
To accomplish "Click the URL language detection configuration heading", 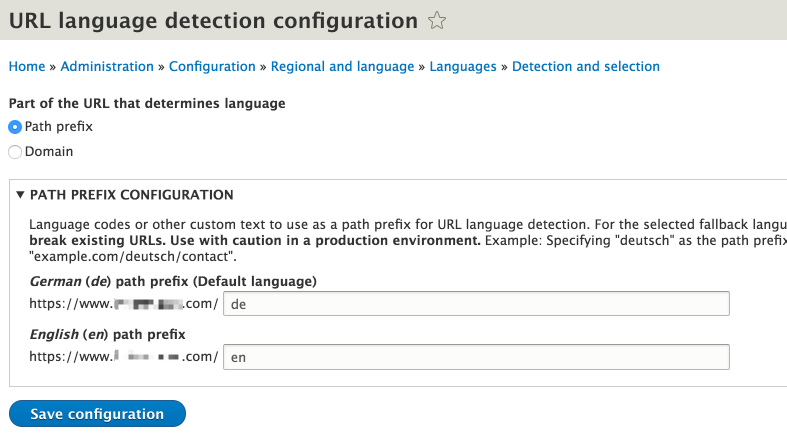I will (213, 20).
